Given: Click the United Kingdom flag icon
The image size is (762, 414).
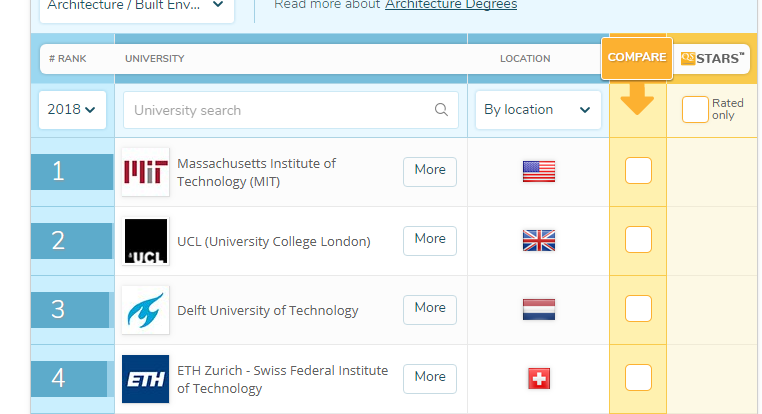Looking at the screenshot, I should (x=538, y=241).
